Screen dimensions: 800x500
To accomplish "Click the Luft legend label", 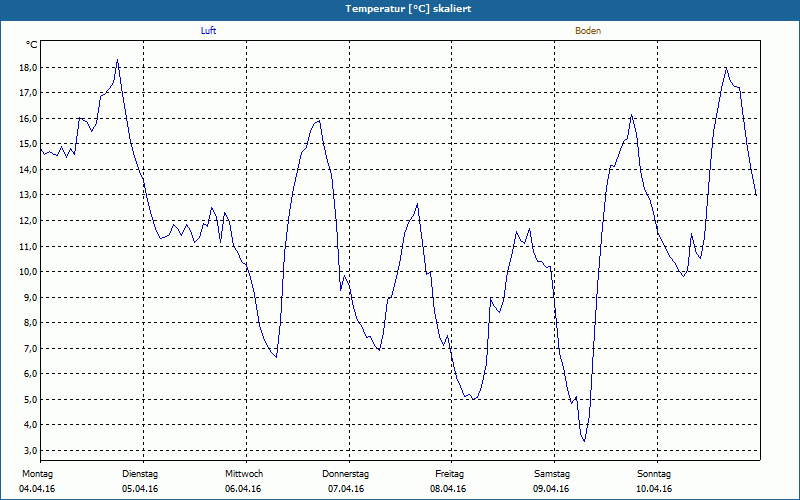I will [x=208, y=31].
